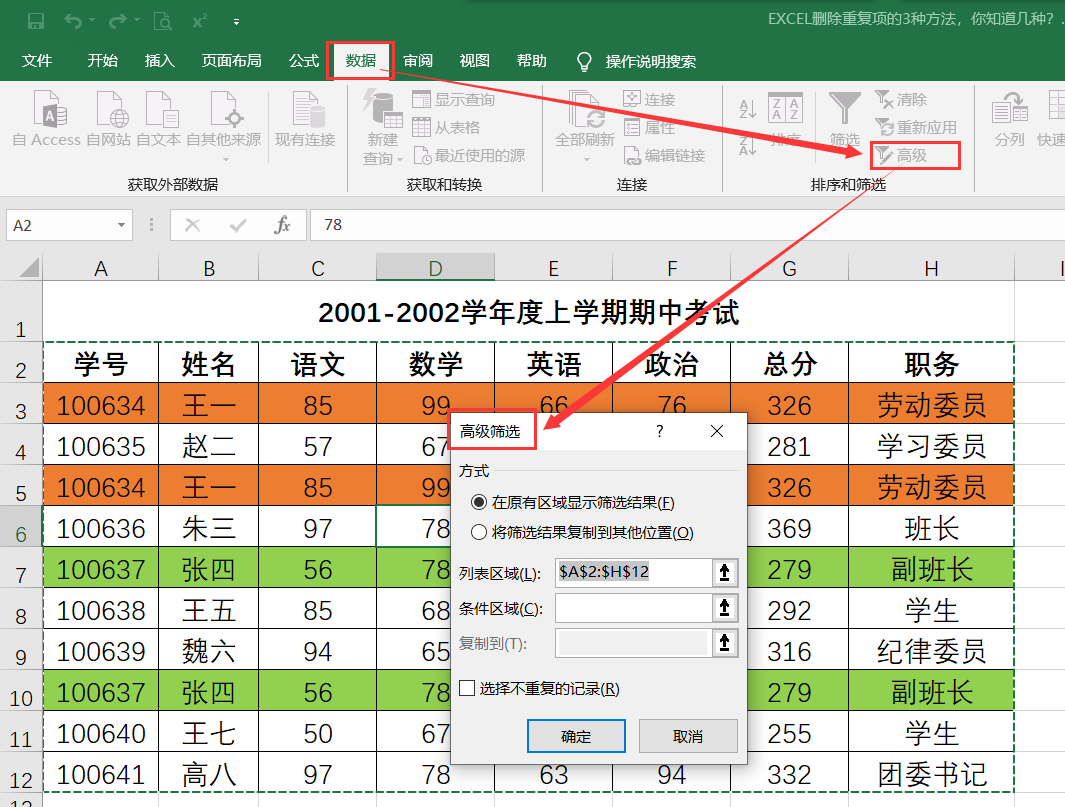Click the formula bar showing 78
Viewport: 1065px width, 807px height.
(x=687, y=225)
